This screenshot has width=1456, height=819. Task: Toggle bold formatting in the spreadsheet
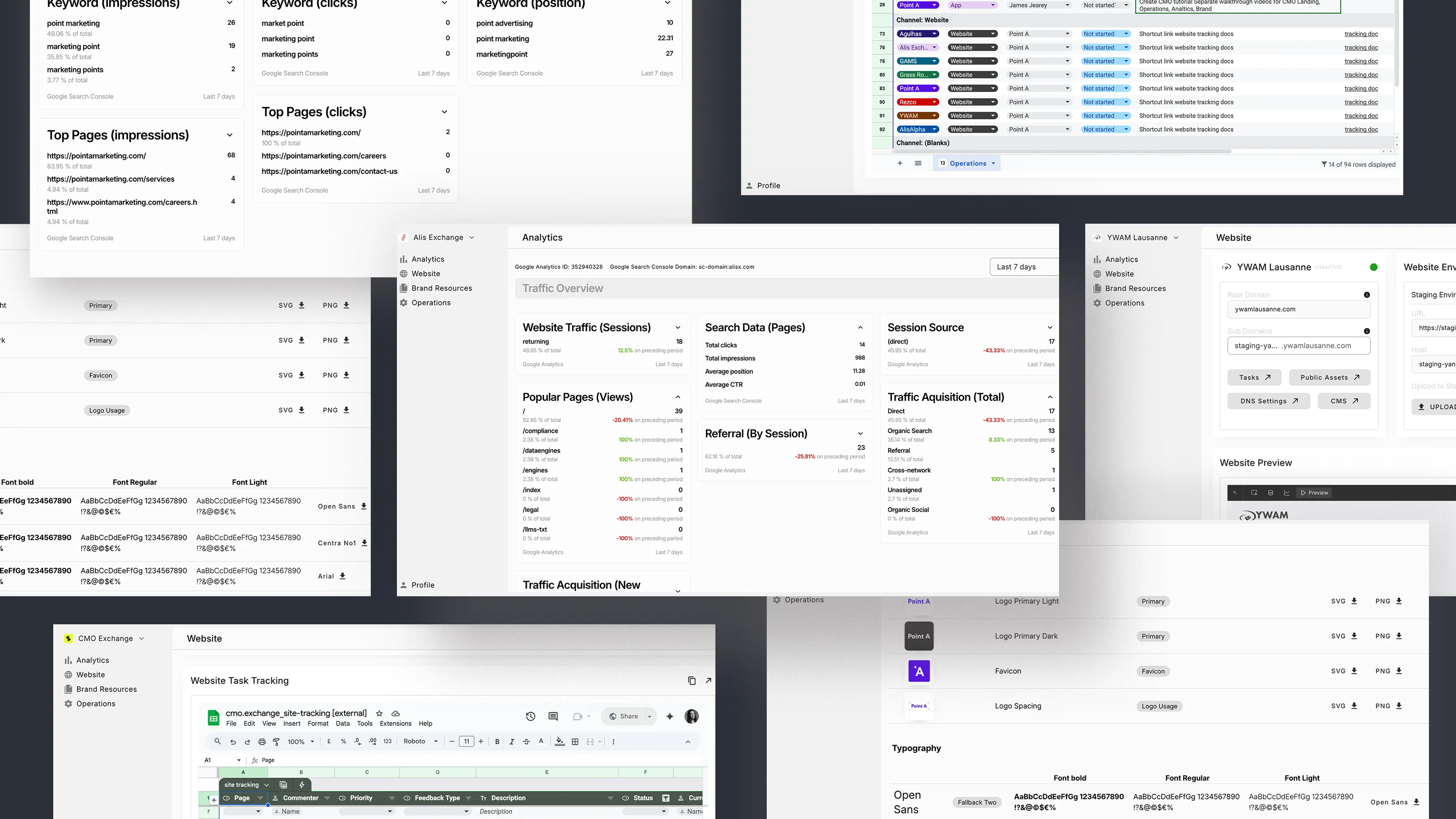pos(497,741)
